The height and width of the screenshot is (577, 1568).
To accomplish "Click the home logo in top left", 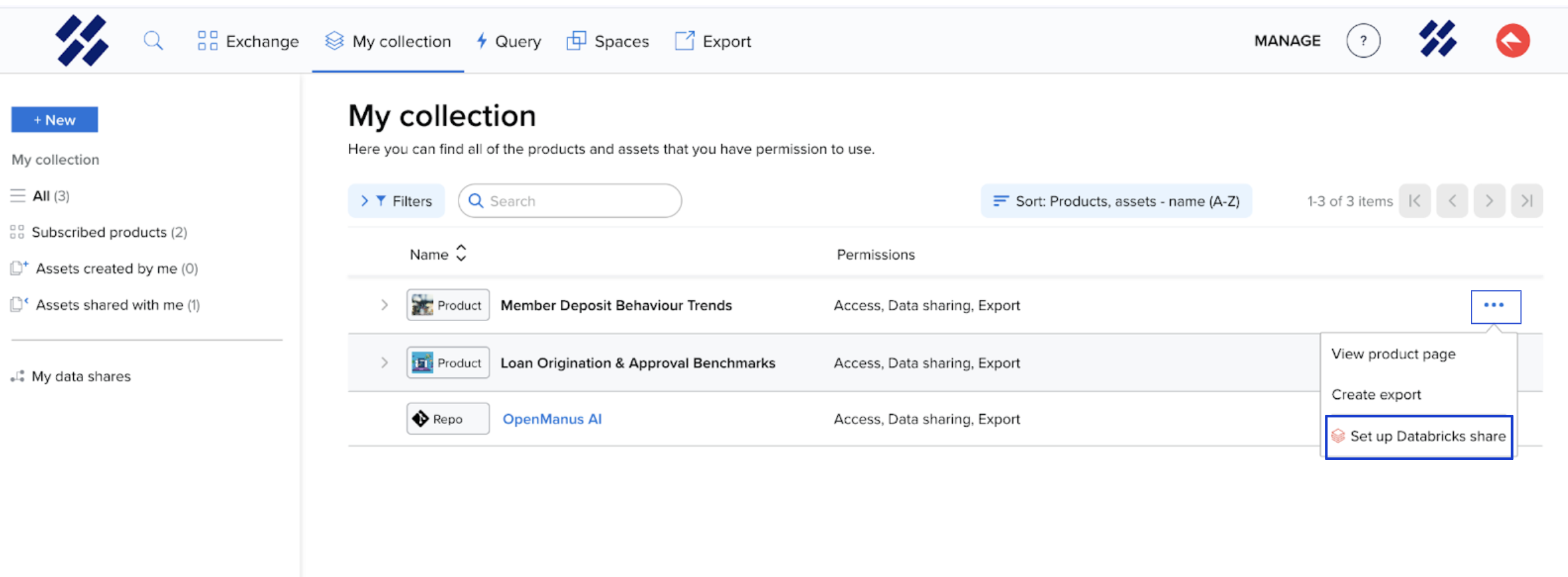I will point(82,41).
